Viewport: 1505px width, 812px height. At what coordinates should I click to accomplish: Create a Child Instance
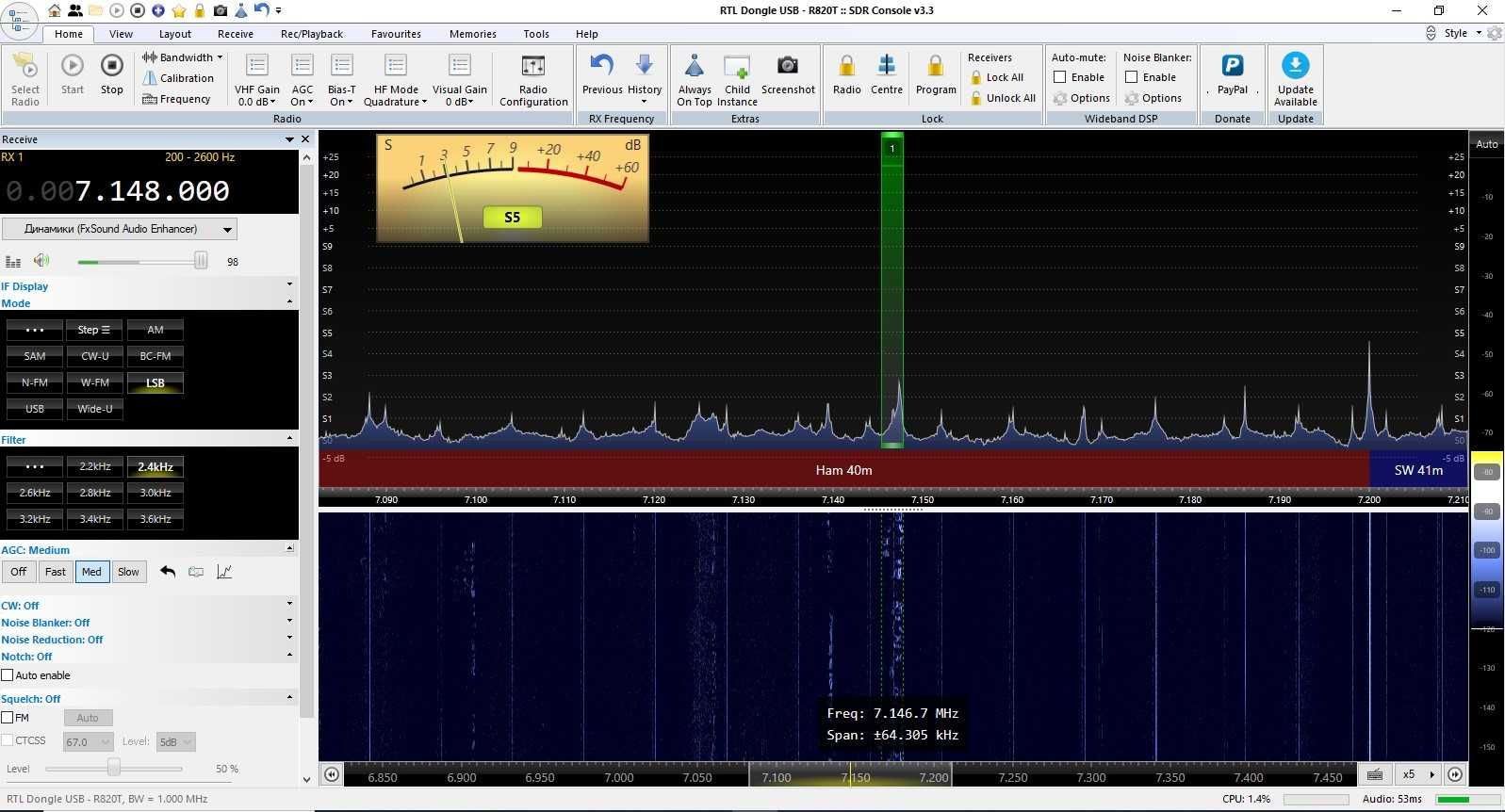[x=737, y=79]
